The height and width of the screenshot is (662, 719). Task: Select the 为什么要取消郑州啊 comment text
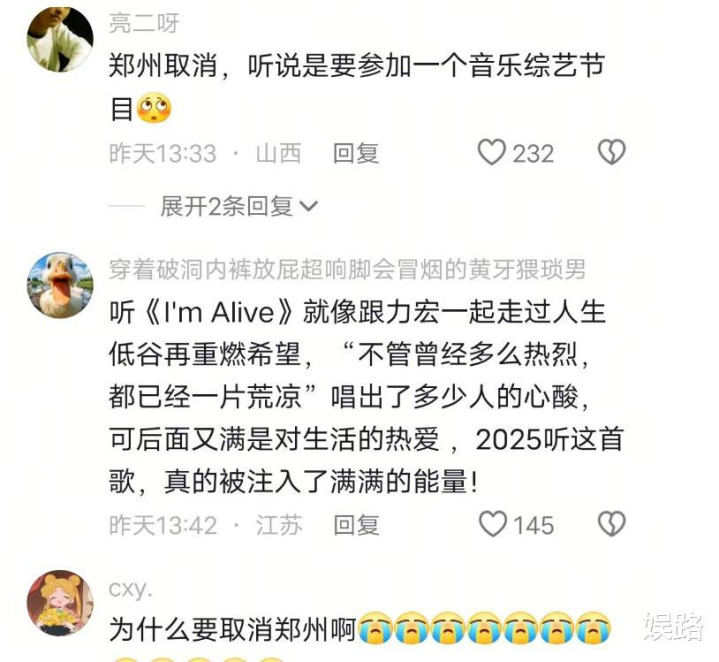233,629
